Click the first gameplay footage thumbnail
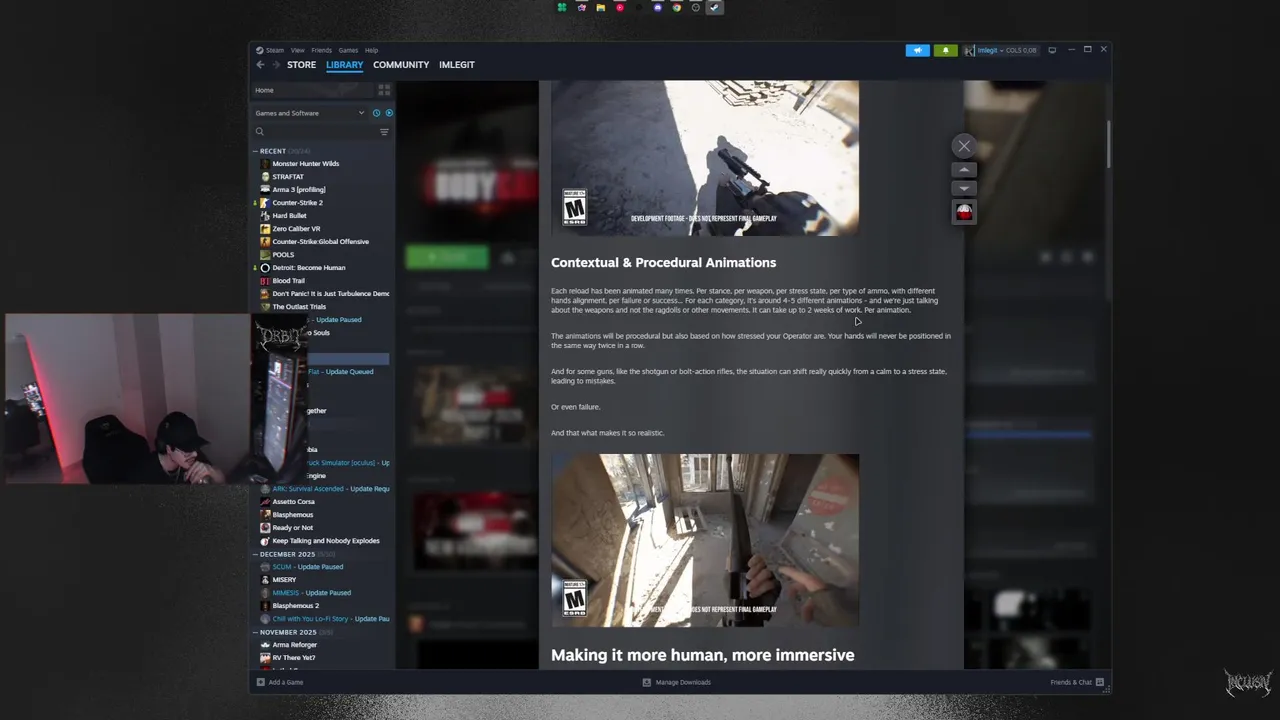 tap(705, 158)
